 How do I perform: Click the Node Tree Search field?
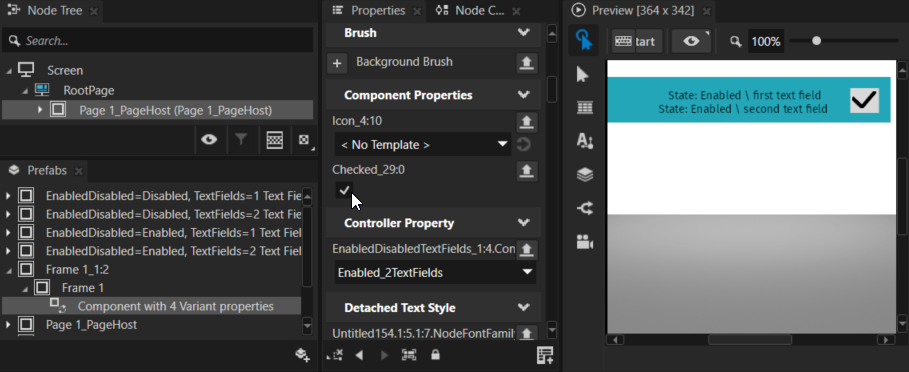pos(158,41)
